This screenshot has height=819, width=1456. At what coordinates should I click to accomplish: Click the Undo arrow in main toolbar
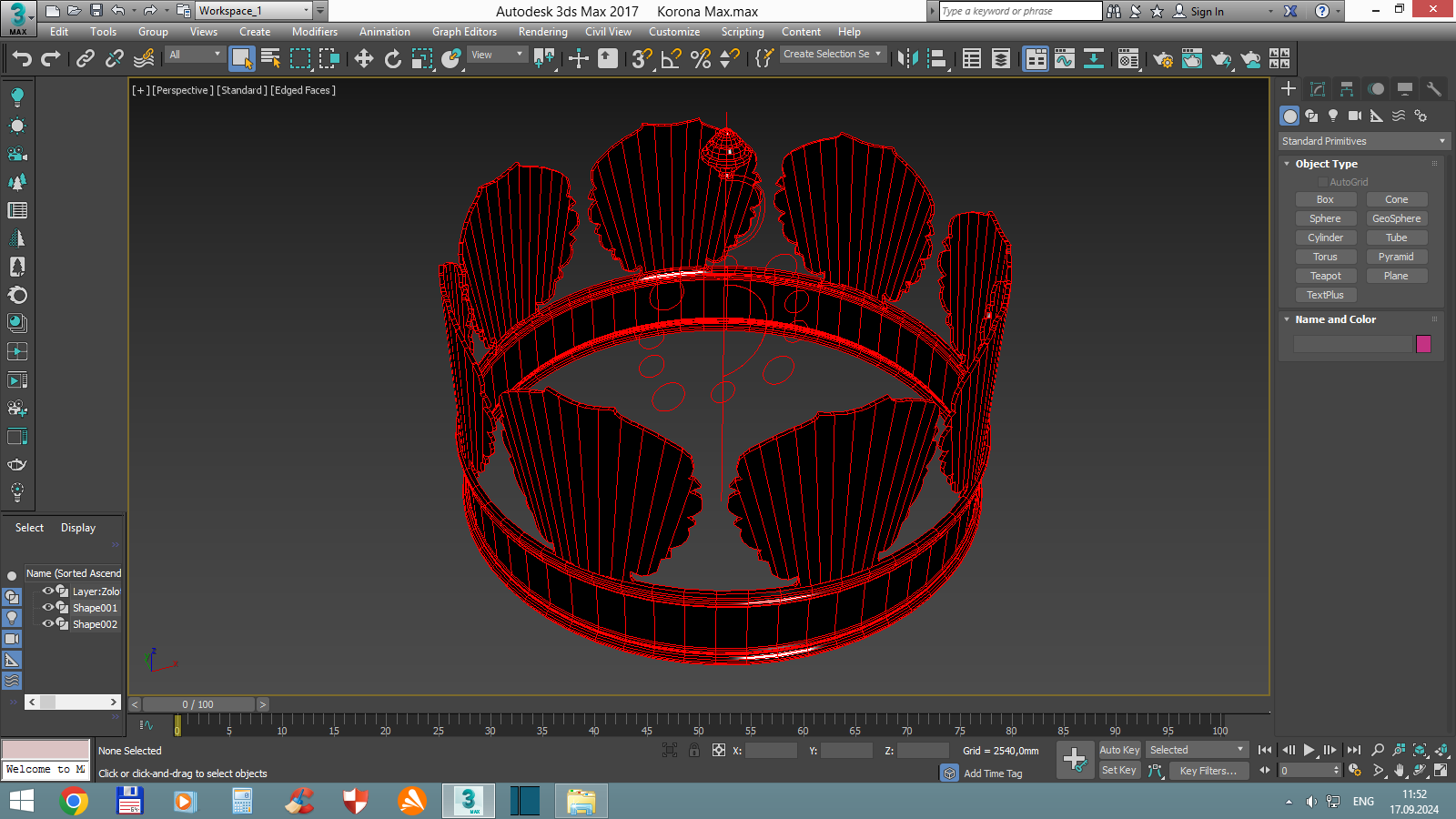tap(21, 59)
